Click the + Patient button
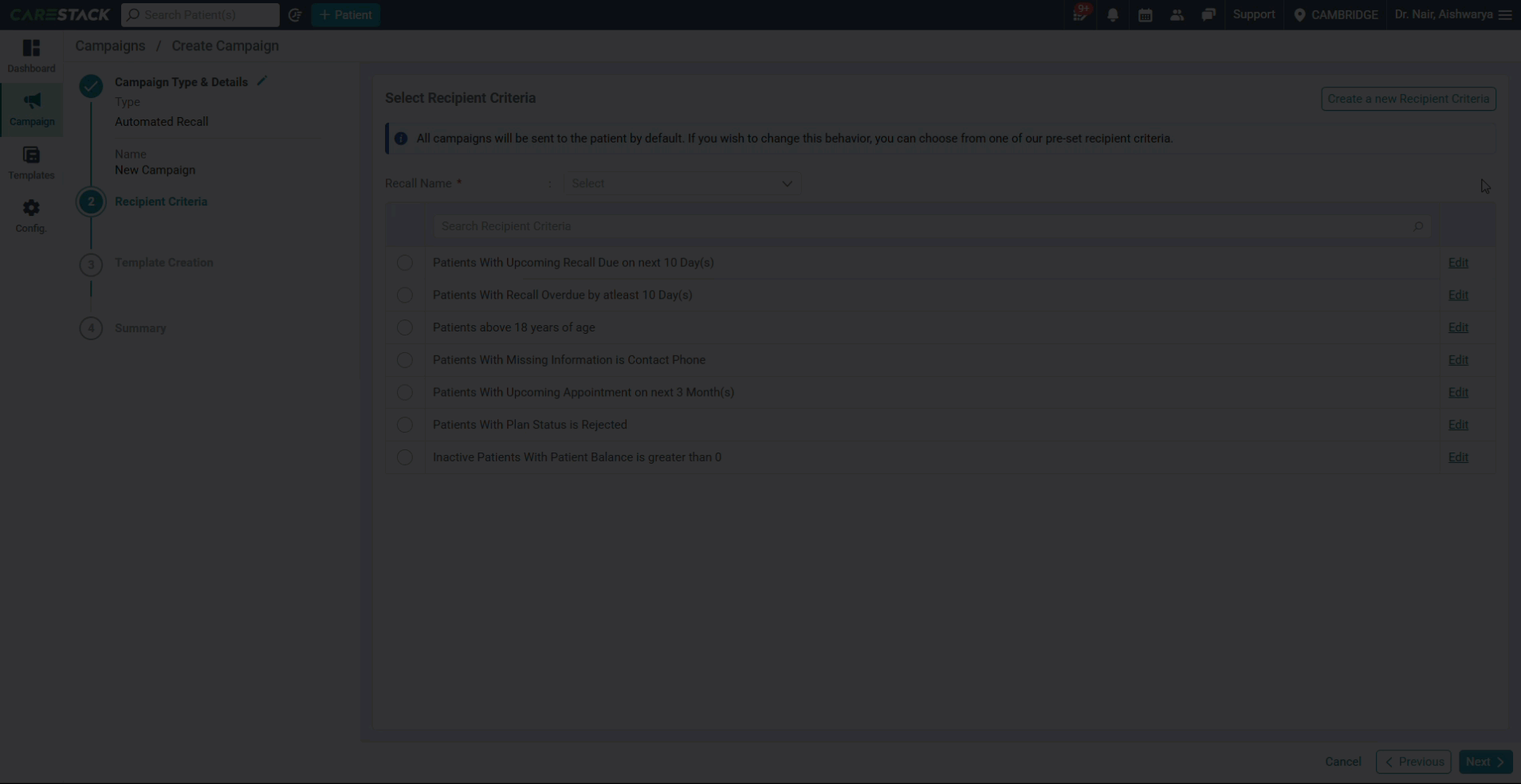Image resolution: width=1521 pixels, height=784 pixels. click(345, 14)
